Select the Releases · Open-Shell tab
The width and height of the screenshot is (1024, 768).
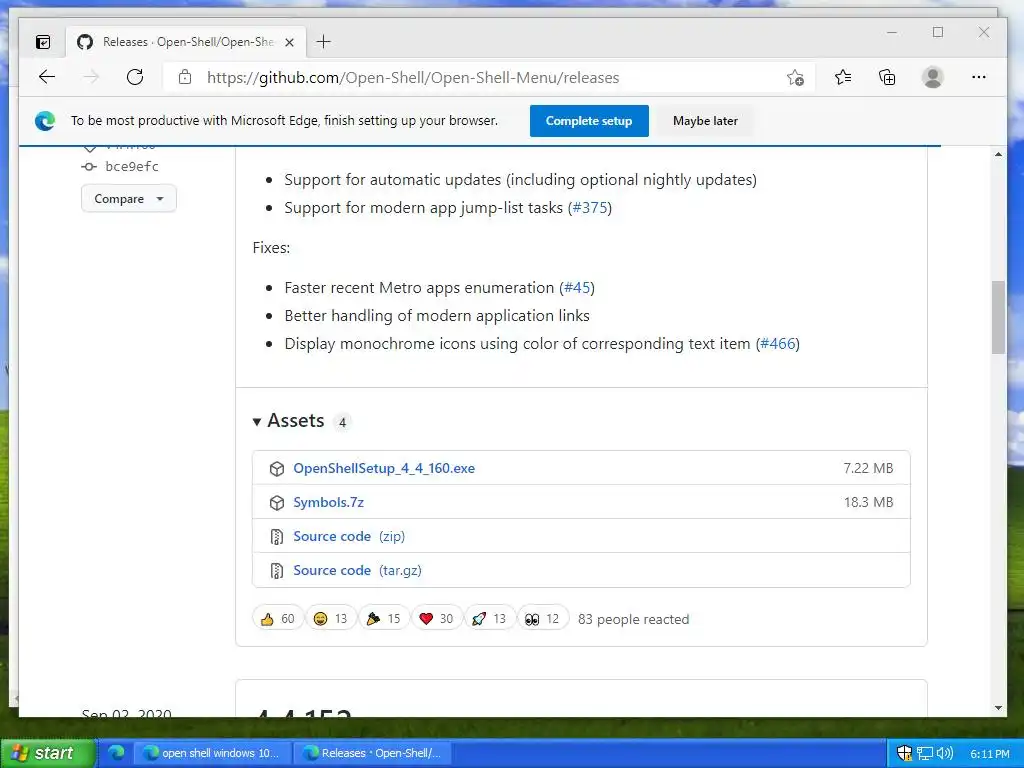186,42
